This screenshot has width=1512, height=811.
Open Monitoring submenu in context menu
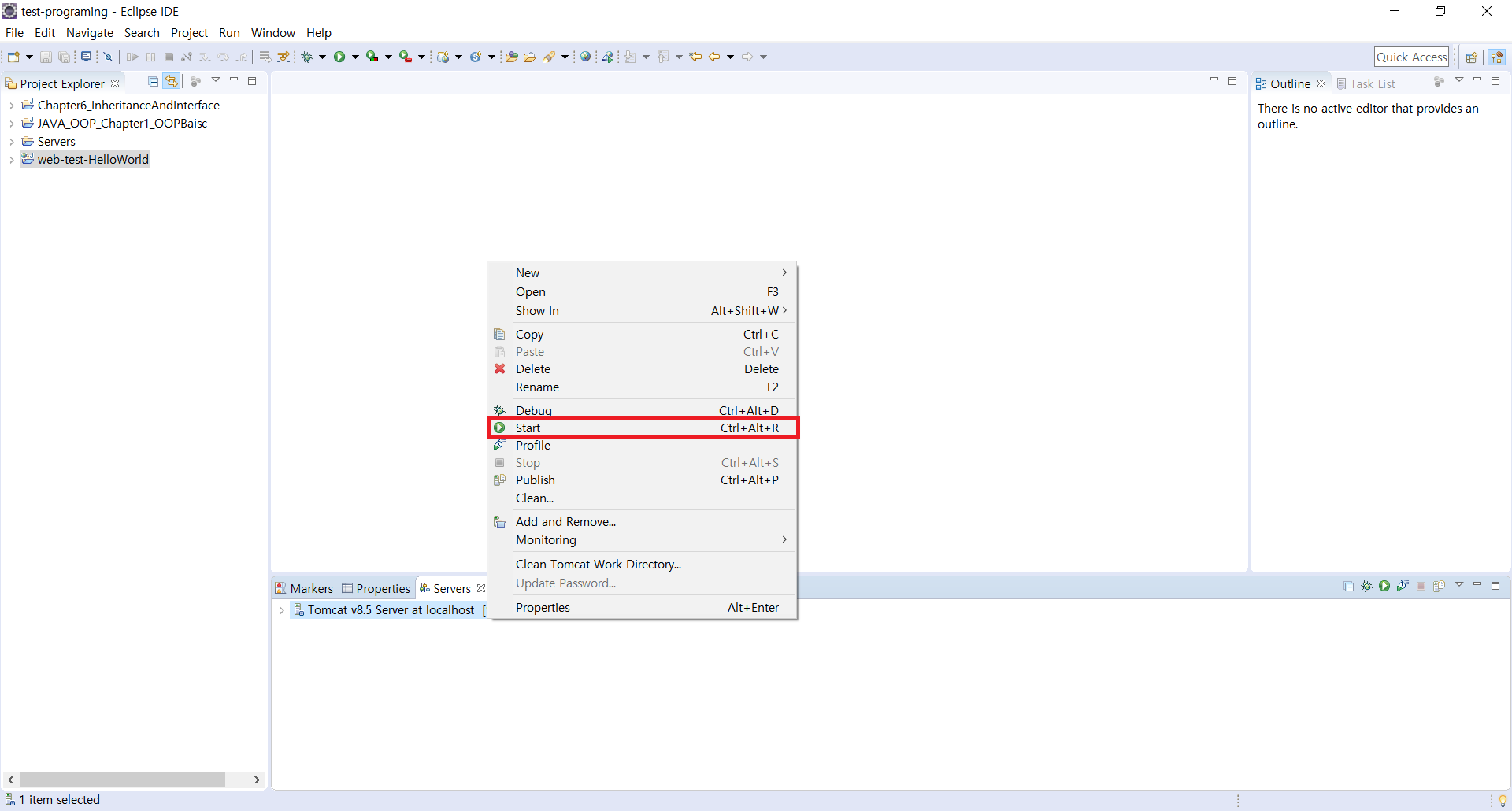coord(643,540)
